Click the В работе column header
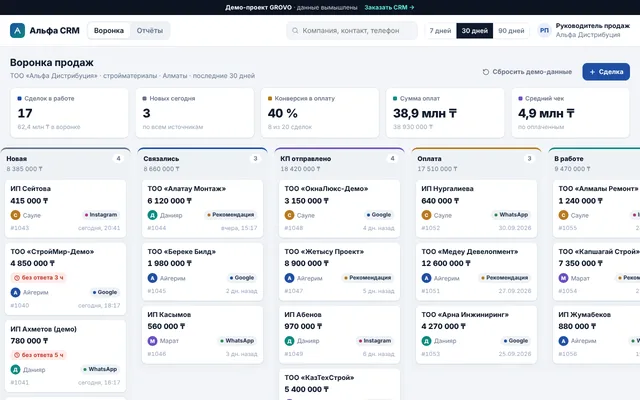640x400 pixels. [x=595, y=163]
